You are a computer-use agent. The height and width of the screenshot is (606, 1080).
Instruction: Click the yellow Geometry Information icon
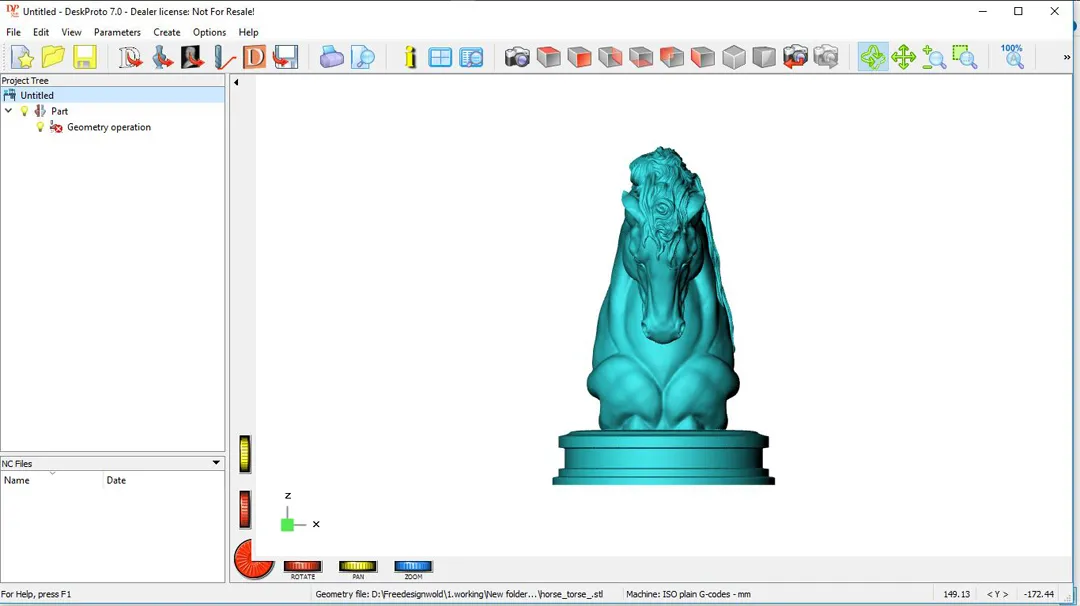[410, 57]
